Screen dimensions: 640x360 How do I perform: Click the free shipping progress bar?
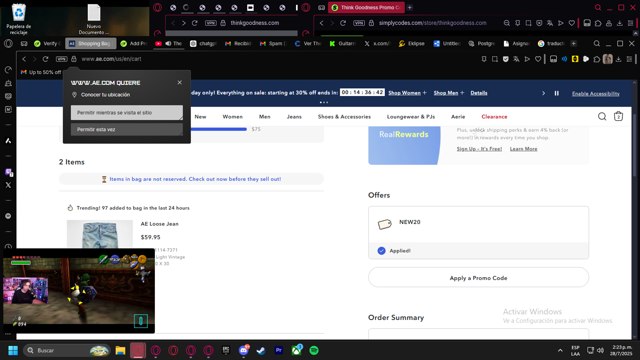[219, 129]
